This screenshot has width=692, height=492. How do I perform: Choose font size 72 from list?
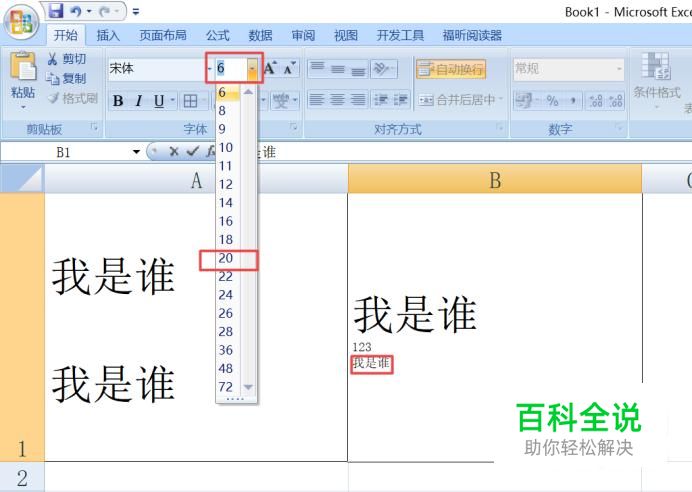pos(226,387)
